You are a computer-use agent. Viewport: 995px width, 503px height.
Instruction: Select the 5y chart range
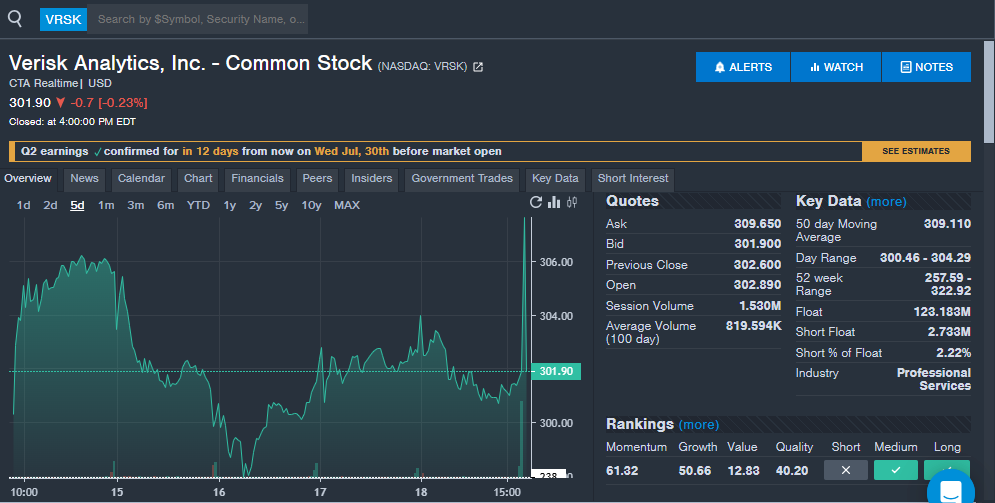(281, 206)
